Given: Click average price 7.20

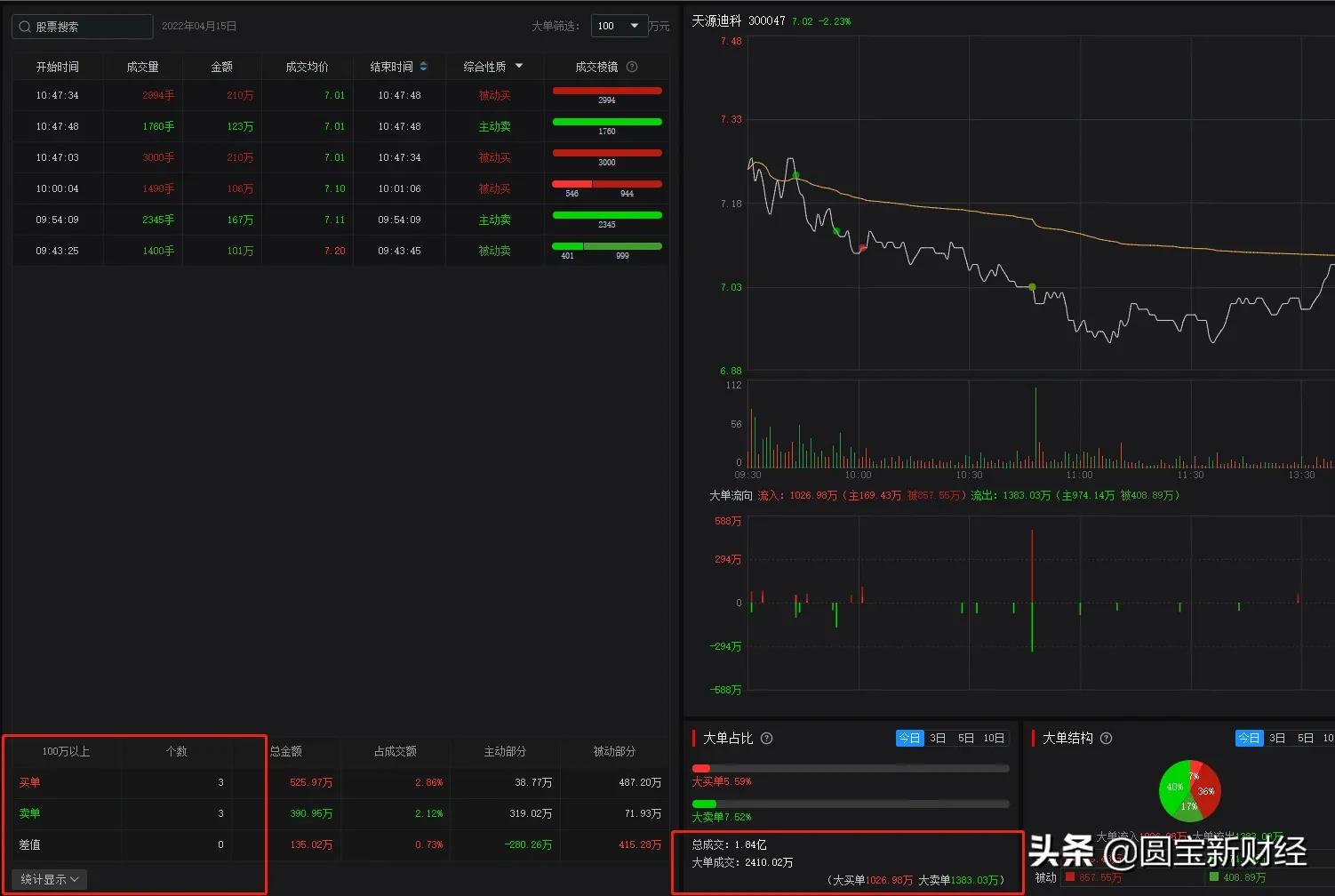Looking at the screenshot, I should click(334, 251).
